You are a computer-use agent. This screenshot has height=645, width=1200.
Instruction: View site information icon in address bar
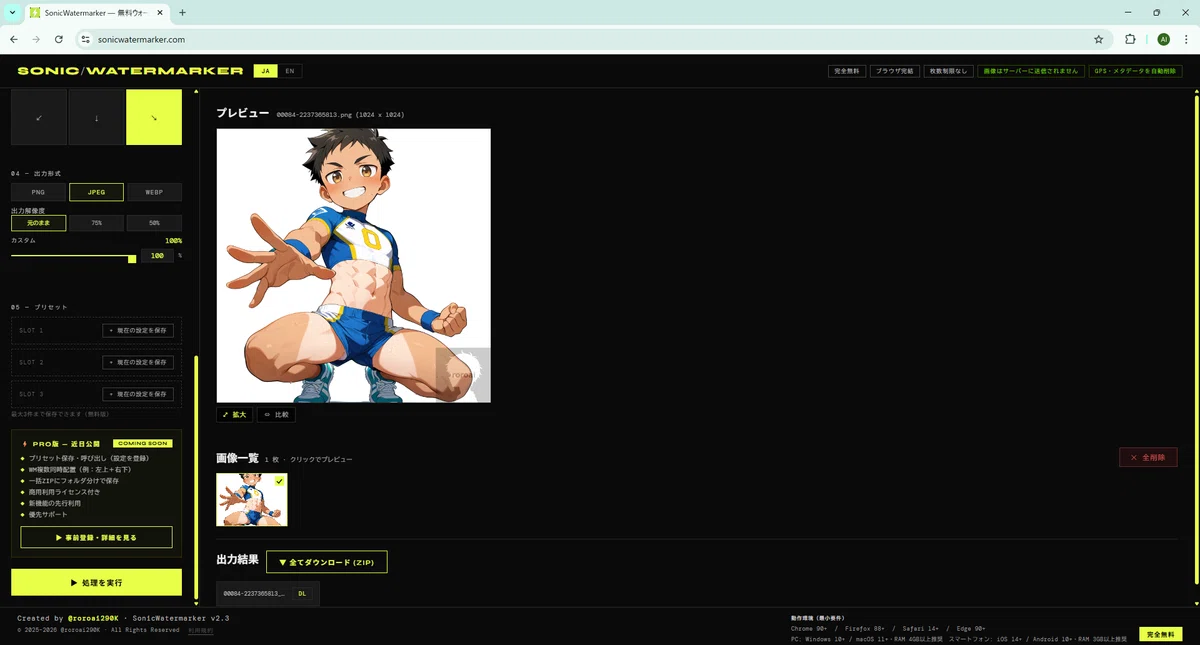click(x=85, y=39)
